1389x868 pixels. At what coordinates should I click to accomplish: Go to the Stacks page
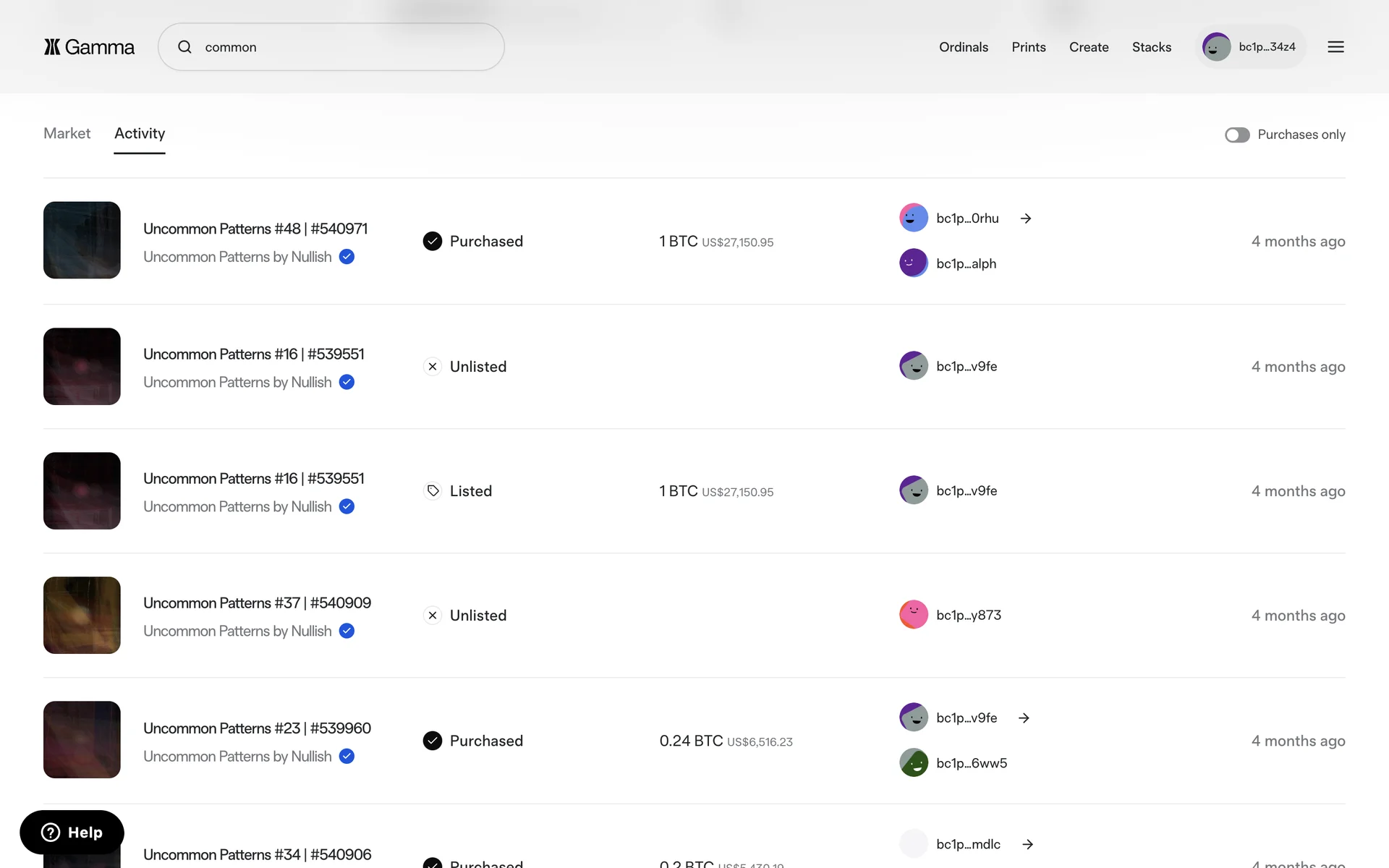pyautogui.click(x=1151, y=47)
